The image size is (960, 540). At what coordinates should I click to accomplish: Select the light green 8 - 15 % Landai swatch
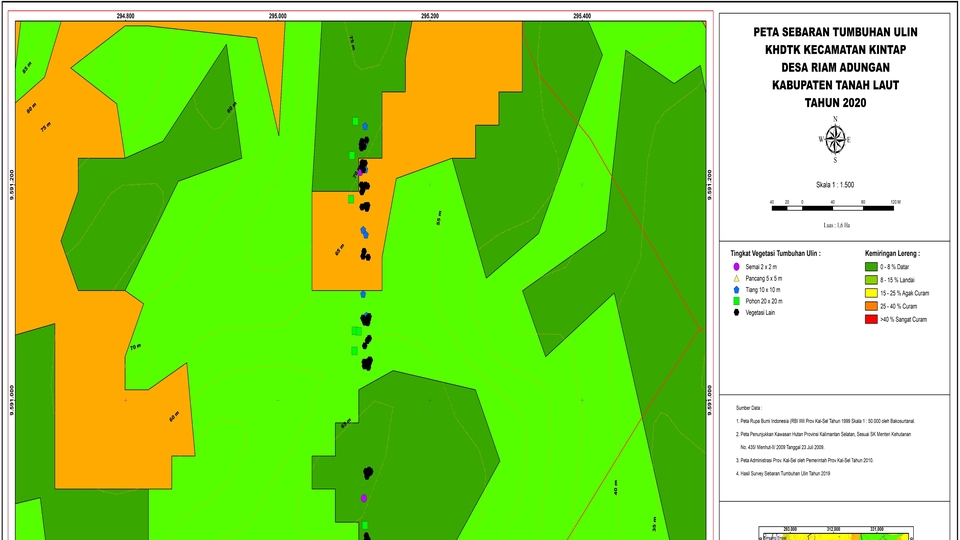870,281
